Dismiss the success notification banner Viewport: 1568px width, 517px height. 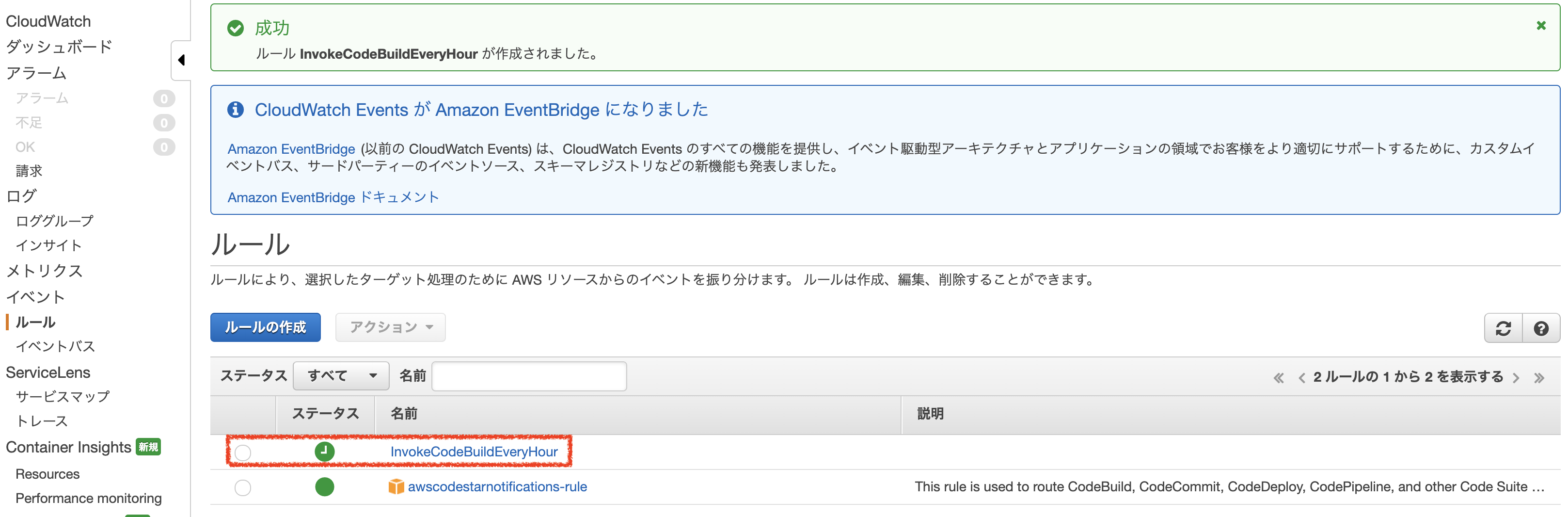click(1540, 26)
